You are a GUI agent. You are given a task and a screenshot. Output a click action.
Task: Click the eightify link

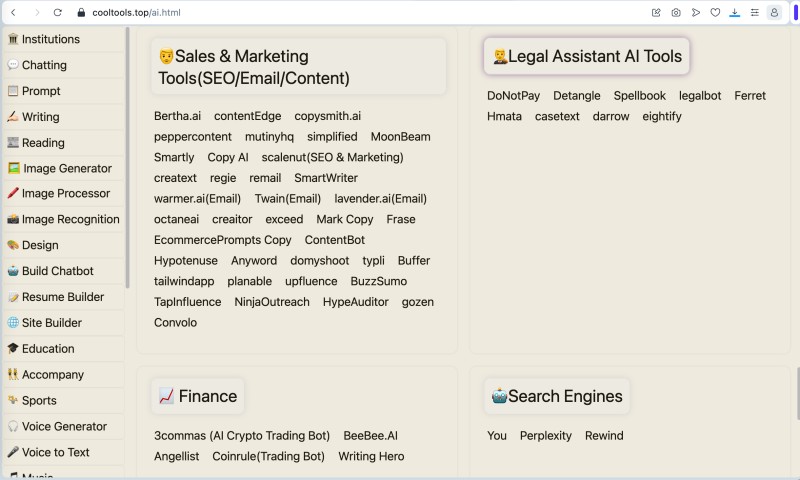[662, 116]
